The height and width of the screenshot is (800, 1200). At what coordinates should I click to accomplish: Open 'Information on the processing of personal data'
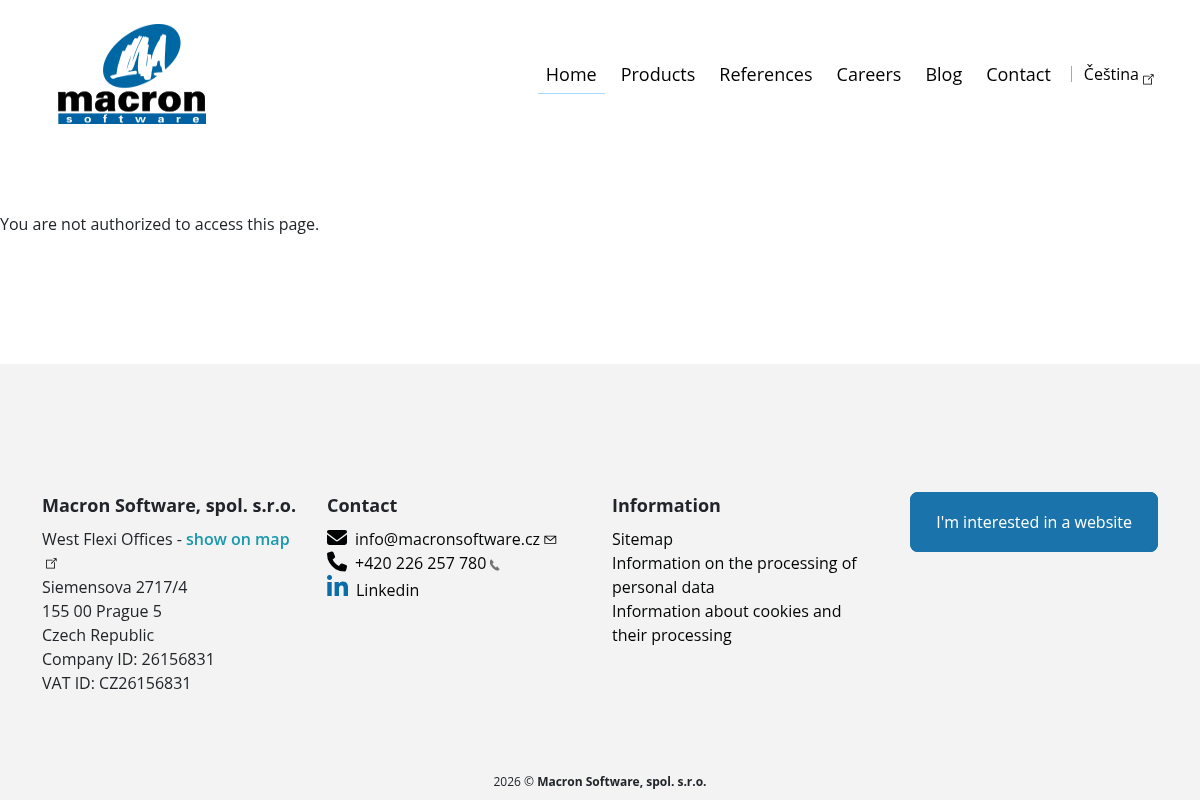pos(734,575)
